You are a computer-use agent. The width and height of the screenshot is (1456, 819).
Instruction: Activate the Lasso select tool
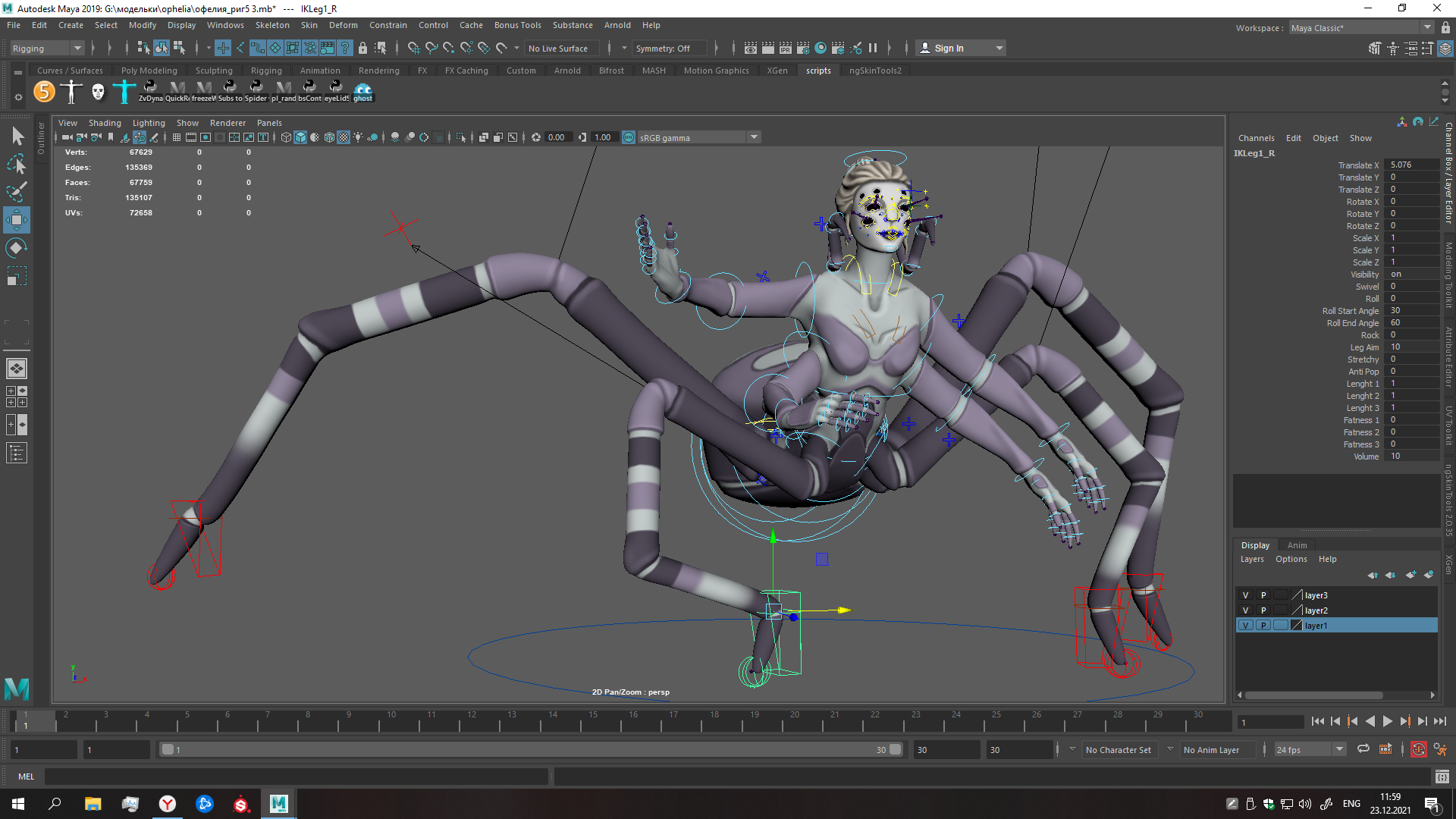coord(17,164)
